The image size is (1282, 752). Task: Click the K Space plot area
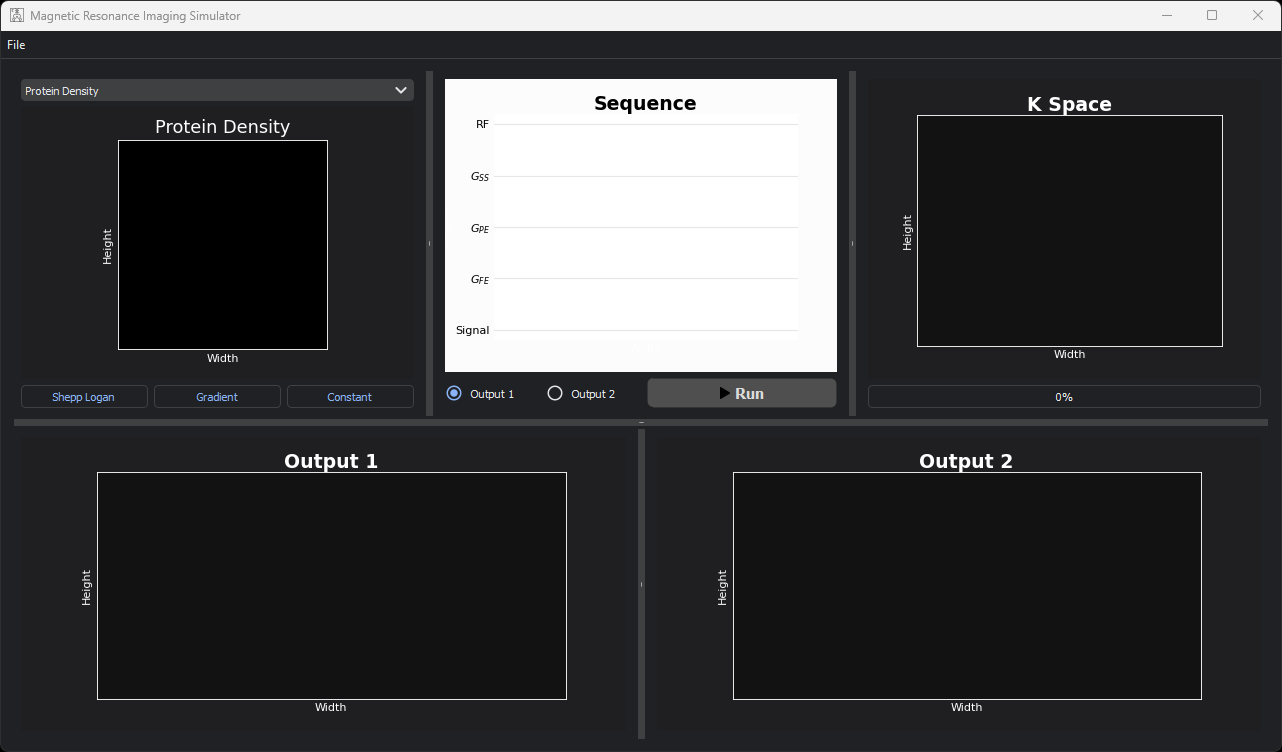click(1070, 231)
